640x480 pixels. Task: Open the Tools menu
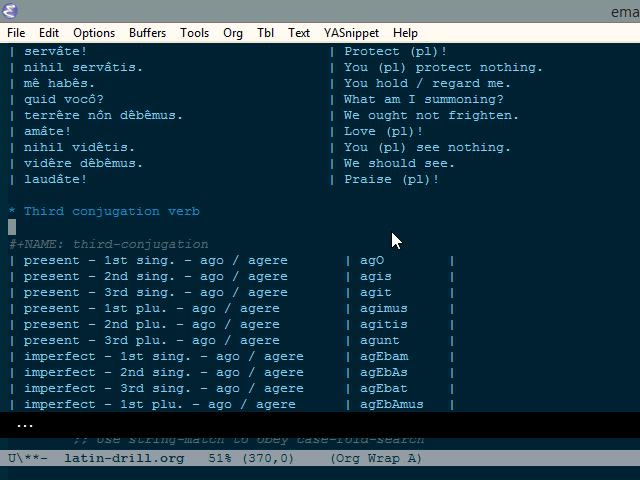pyautogui.click(x=195, y=33)
